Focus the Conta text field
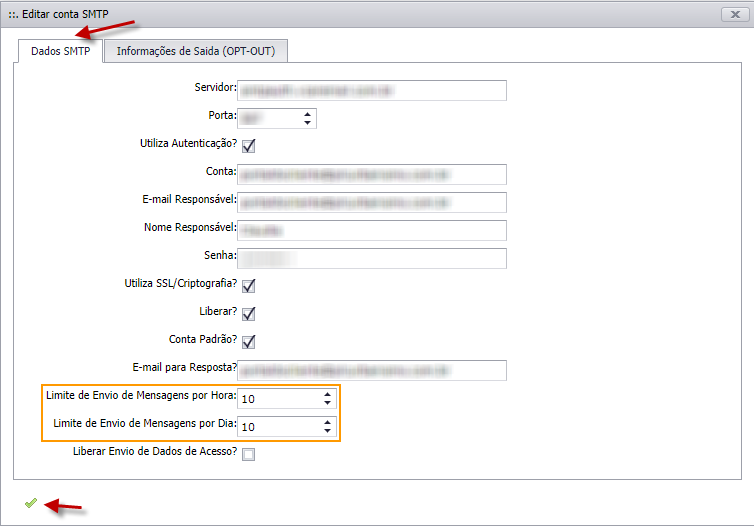The width and height of the screenshot is (754, 526). pyautogui.click(x=372, y=174)
